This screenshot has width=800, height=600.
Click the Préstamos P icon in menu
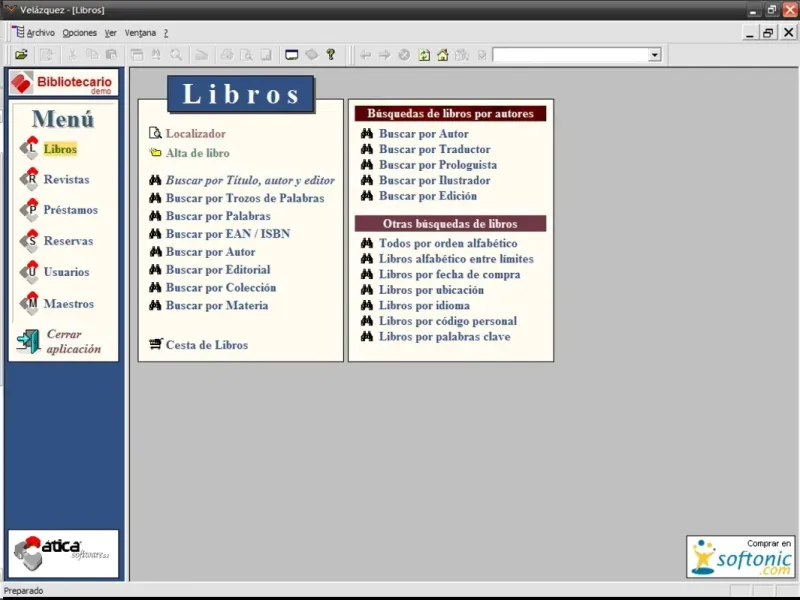coord(30,209)
